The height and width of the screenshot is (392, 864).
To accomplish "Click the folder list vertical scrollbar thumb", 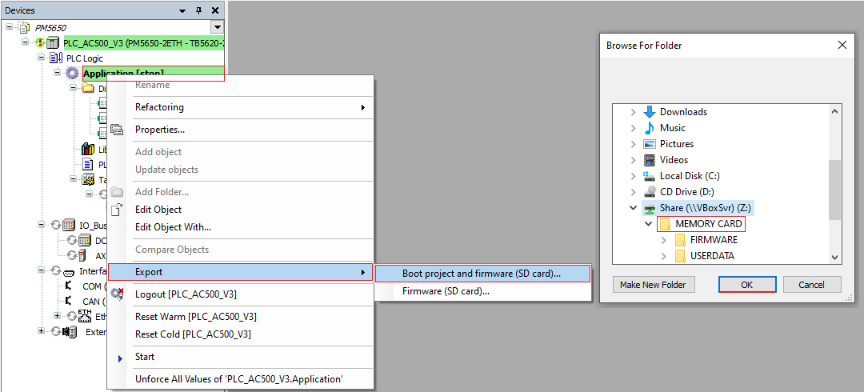I will click(834, 190).
